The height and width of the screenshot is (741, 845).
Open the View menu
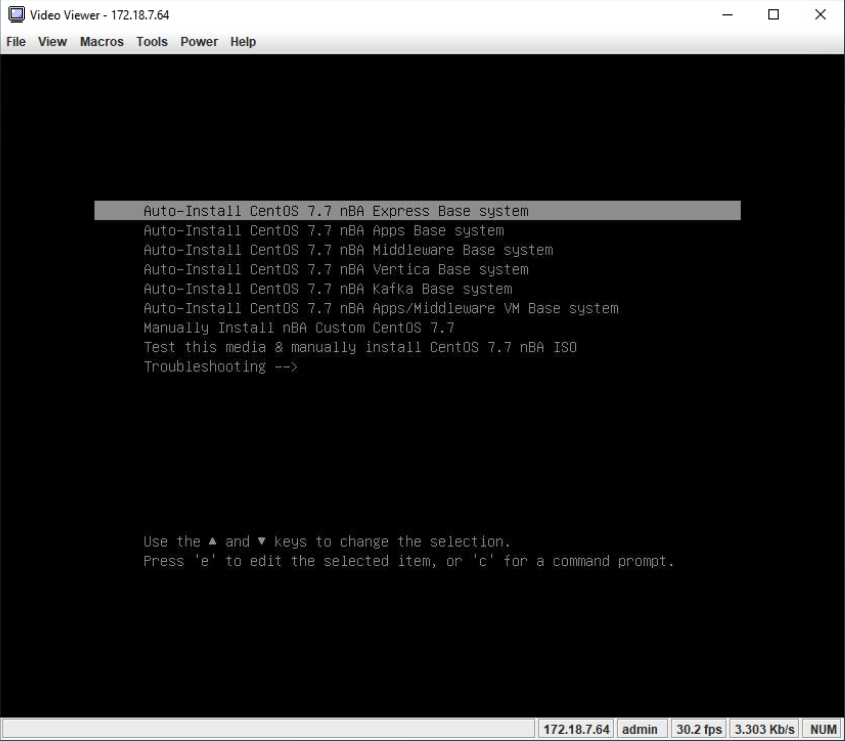coord(52,41)
